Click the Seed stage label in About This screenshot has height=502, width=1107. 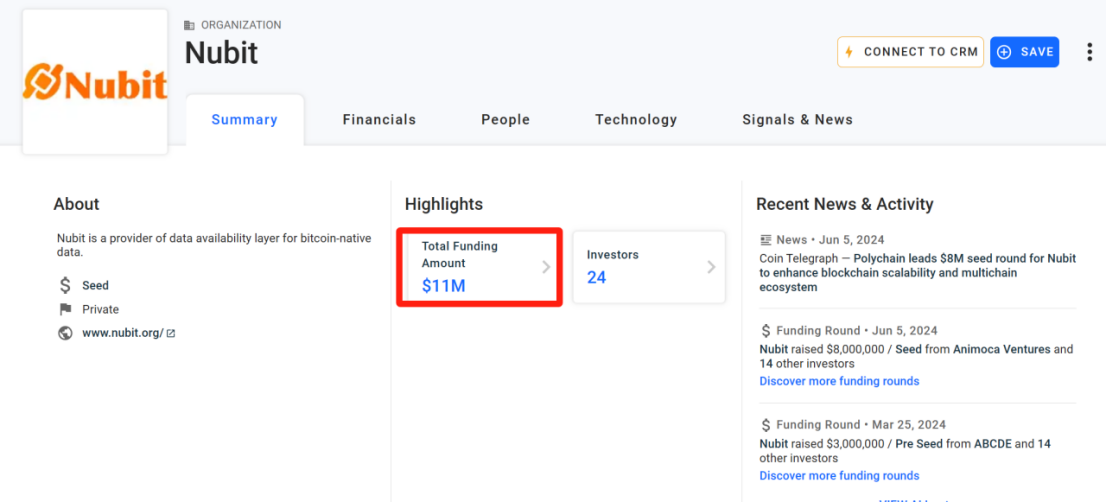(95, 285)
